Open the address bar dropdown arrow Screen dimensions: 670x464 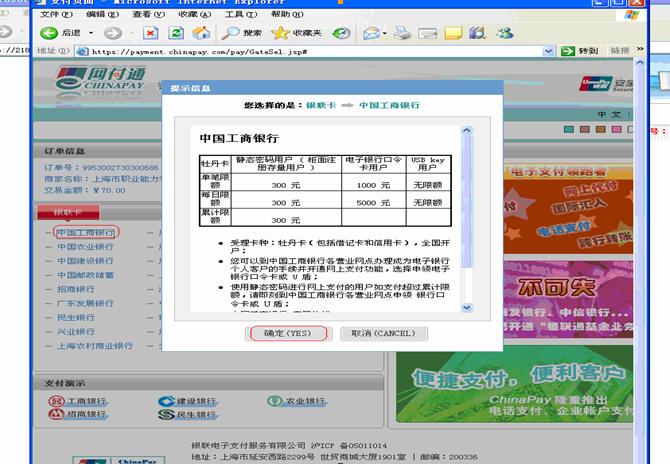(x=548, y=51)
